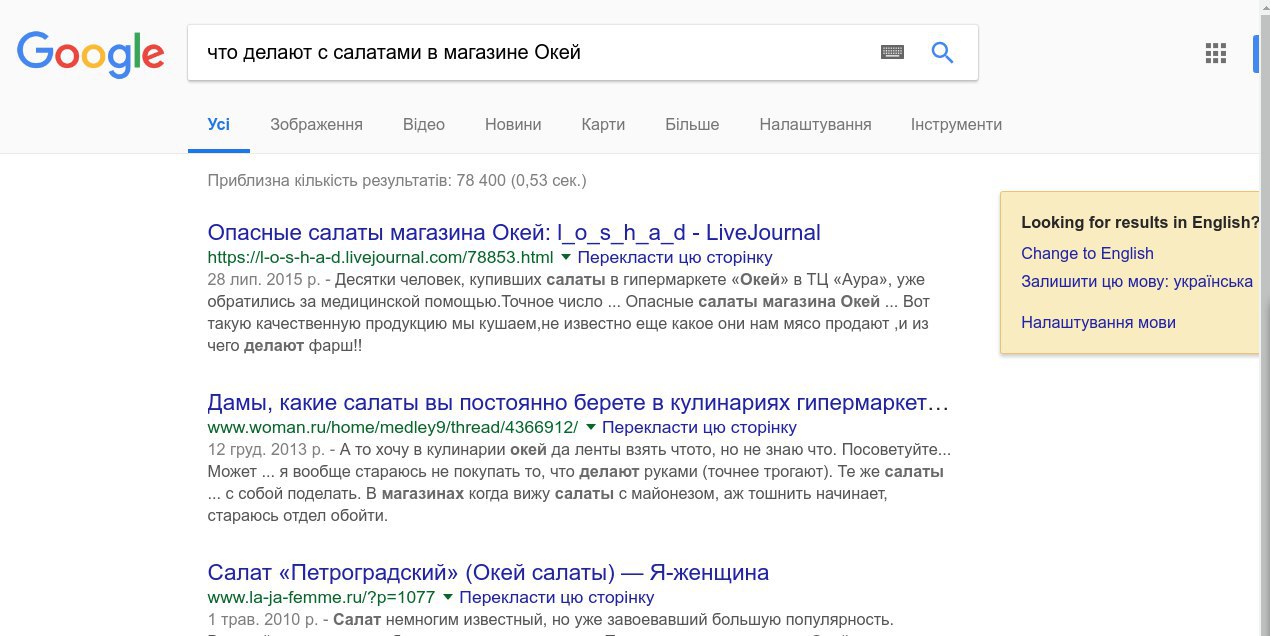Switch to the Зображення tab
This screenshot has width=1270, height=636.
click(x=316, y=125)
